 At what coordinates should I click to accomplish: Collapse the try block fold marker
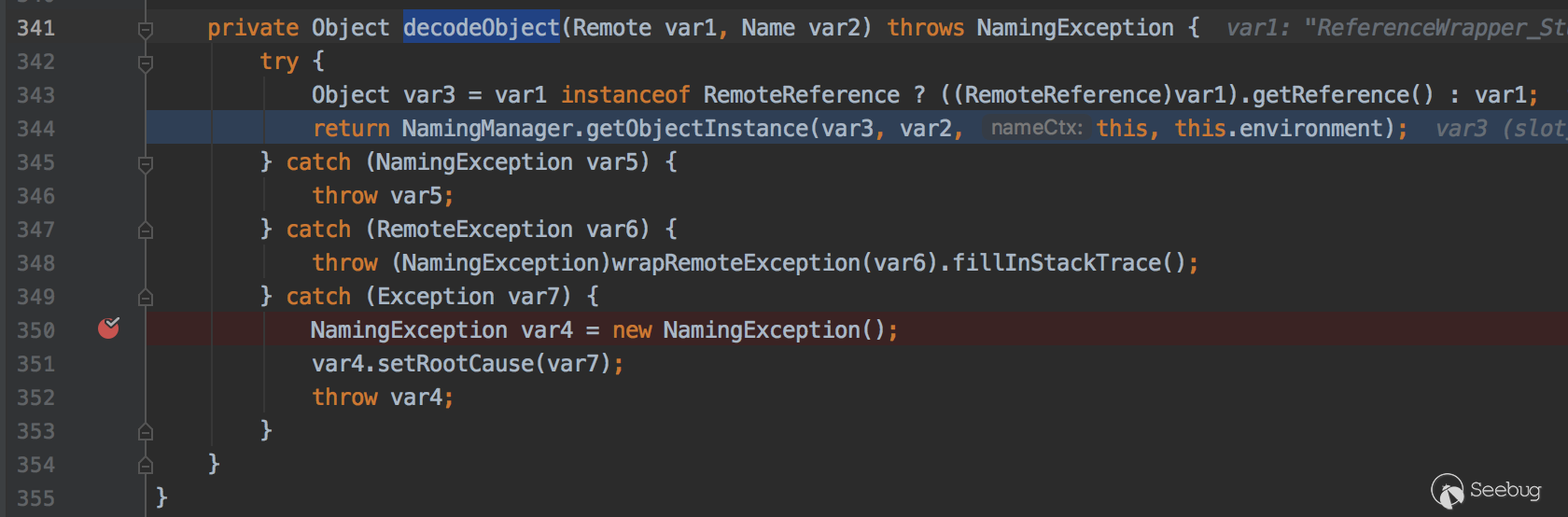tap(146, 63)
